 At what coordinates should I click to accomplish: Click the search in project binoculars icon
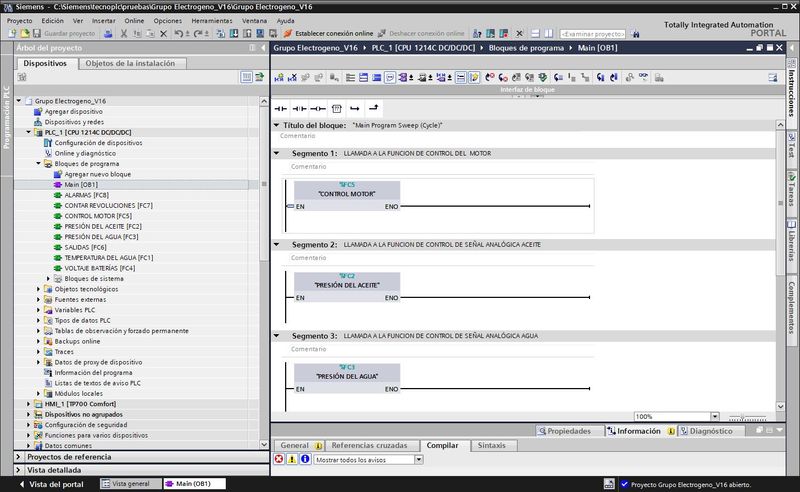635,34
